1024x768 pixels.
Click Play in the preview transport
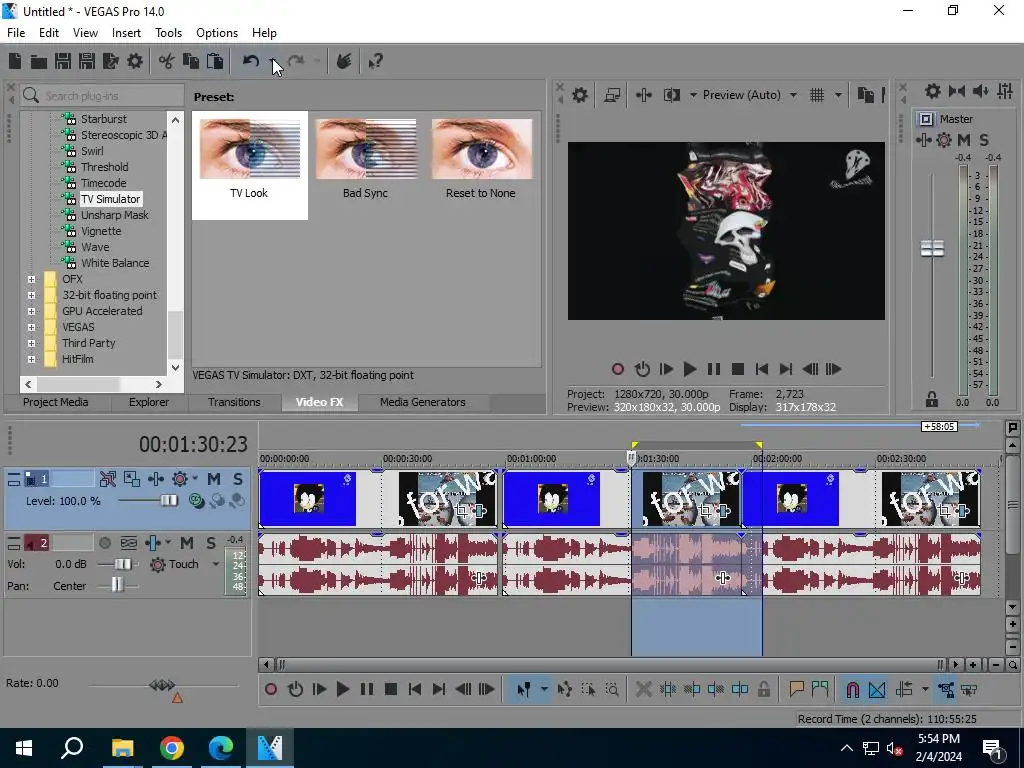click(x=689, y=370)
